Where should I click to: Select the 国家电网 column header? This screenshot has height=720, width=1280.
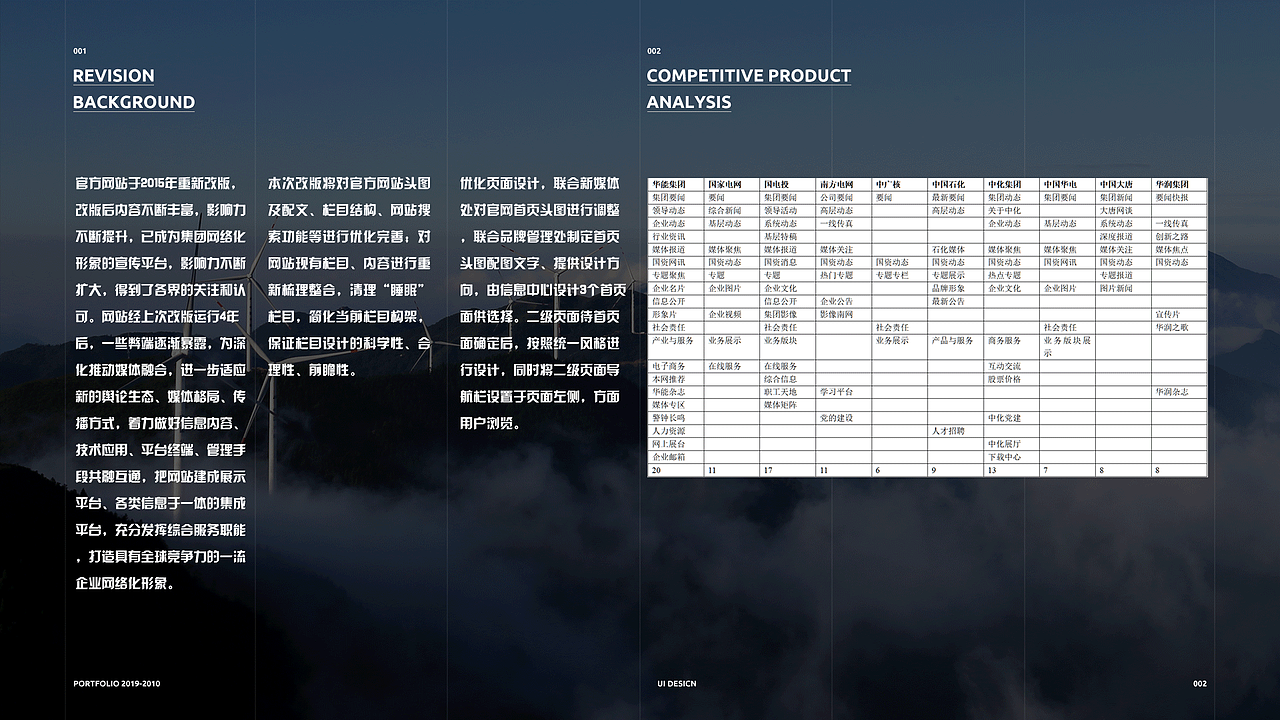732,184
